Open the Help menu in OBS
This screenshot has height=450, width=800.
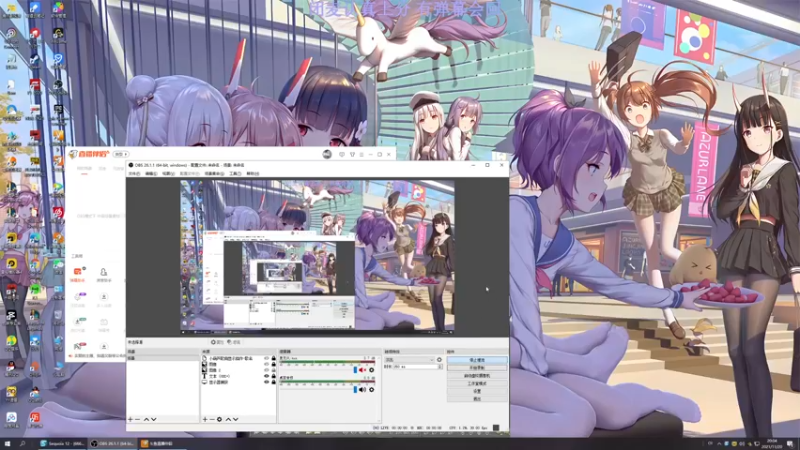(253, 173)
